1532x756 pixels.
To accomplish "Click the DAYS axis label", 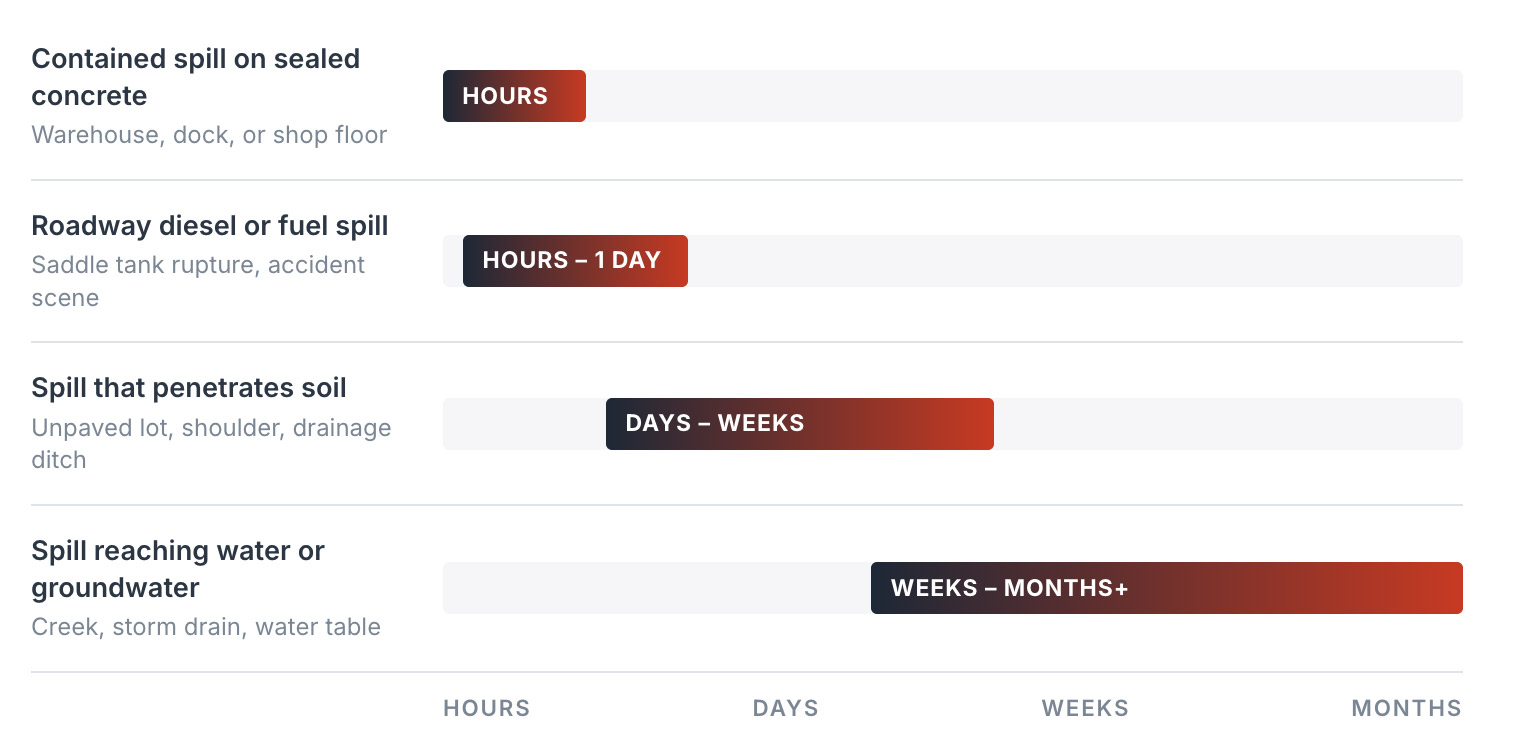I will point(786,708).
